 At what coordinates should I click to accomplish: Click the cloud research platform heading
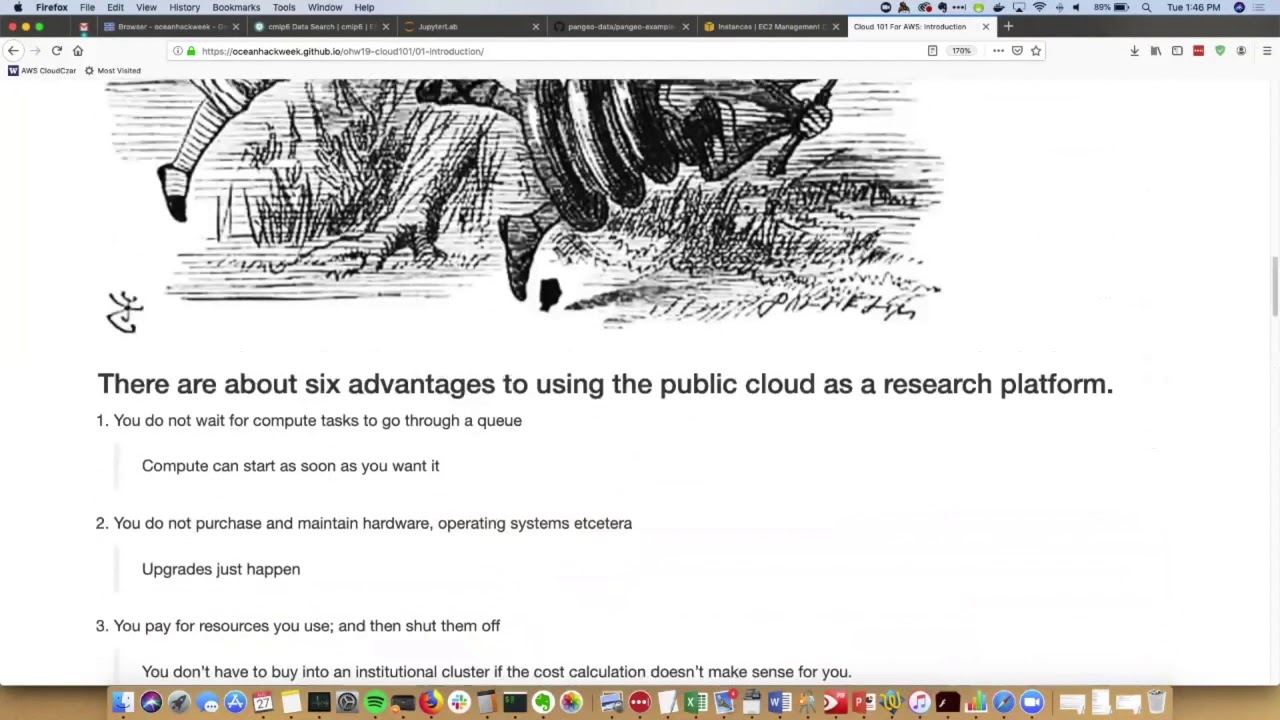pyautogui.click(x=605, y=384)
